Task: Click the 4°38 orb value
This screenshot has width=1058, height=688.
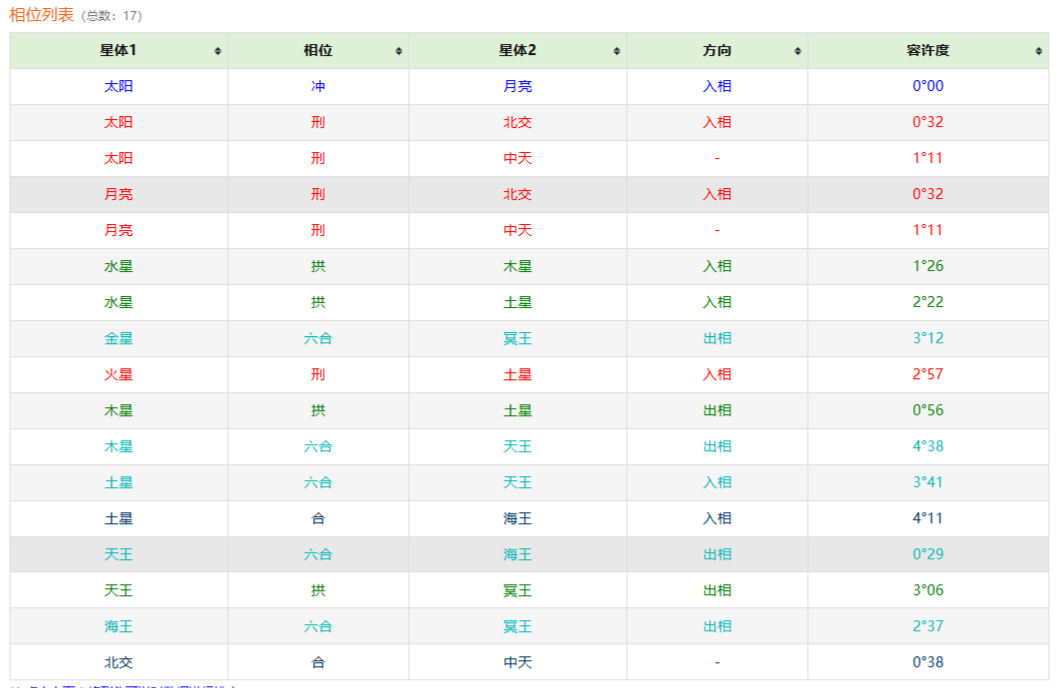Action: (927, 446)
